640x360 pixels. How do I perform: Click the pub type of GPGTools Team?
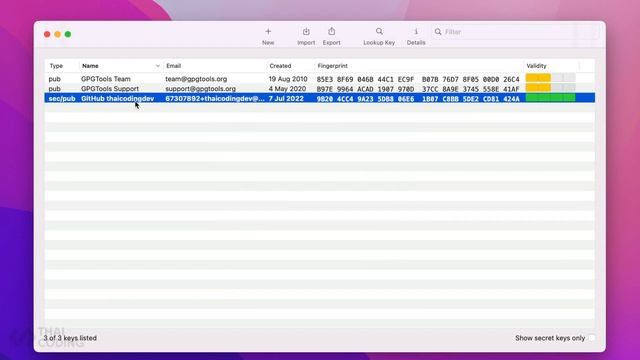pyautogui.click(x=54, y=79)
